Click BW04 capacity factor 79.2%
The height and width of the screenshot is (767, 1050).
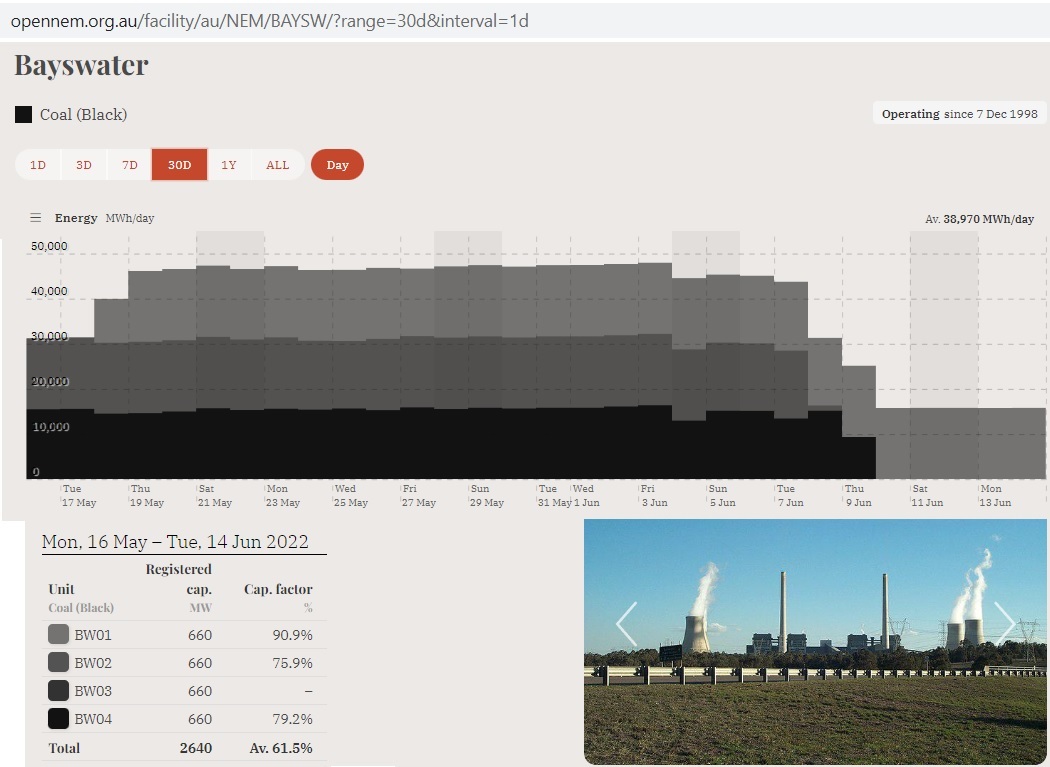tap(293, 719)
